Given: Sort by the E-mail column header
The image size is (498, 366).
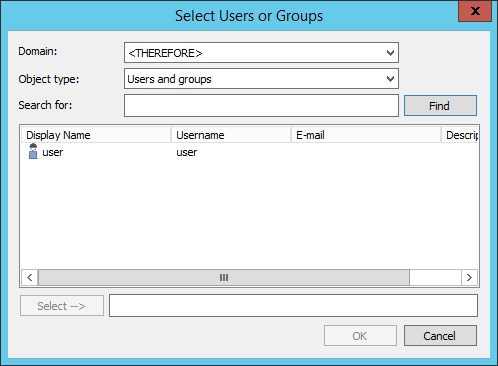Looking at the screenshot, I should (x=366, y=135).
